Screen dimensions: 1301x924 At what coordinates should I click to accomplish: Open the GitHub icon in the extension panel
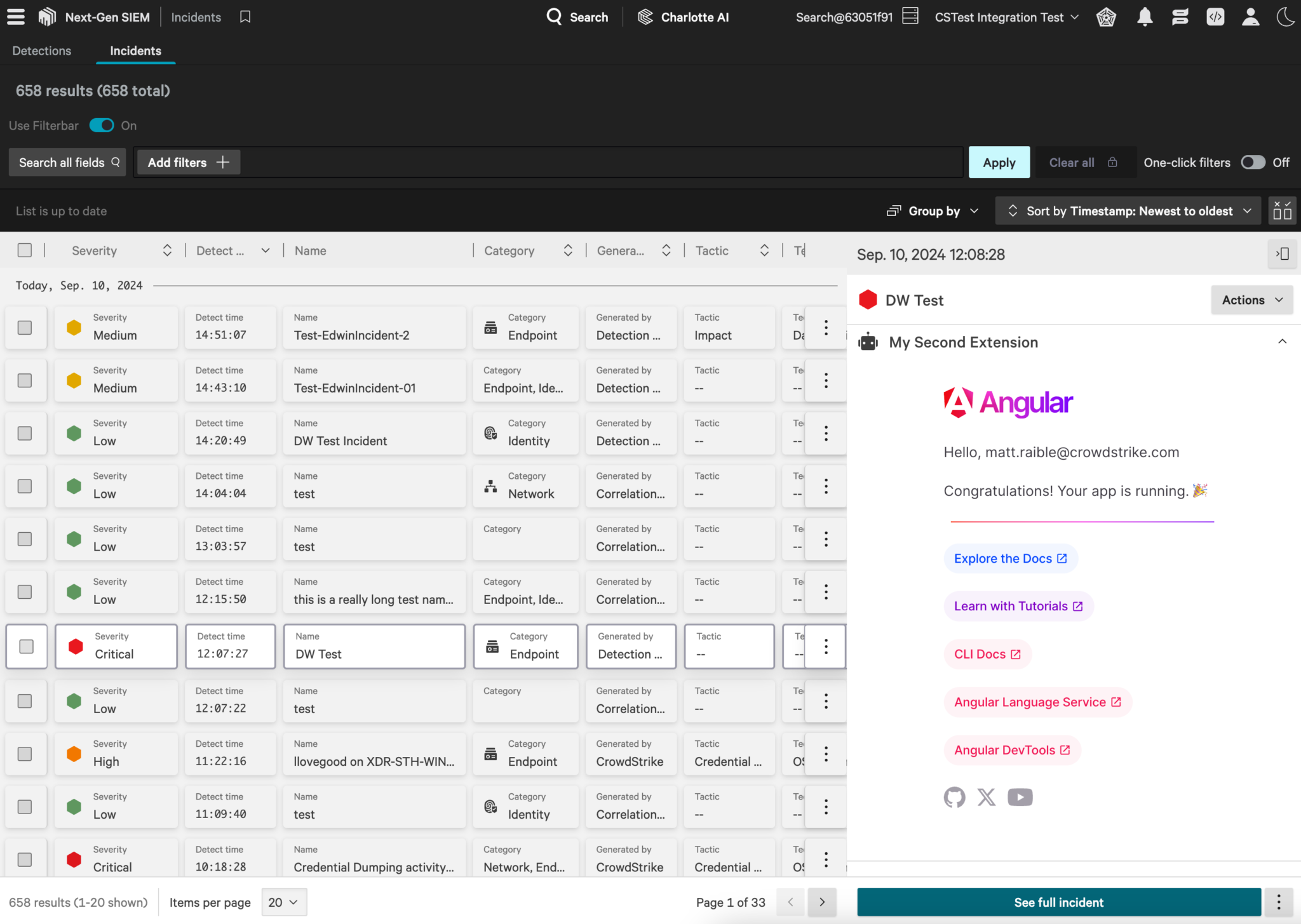click(x=954, y=797)
